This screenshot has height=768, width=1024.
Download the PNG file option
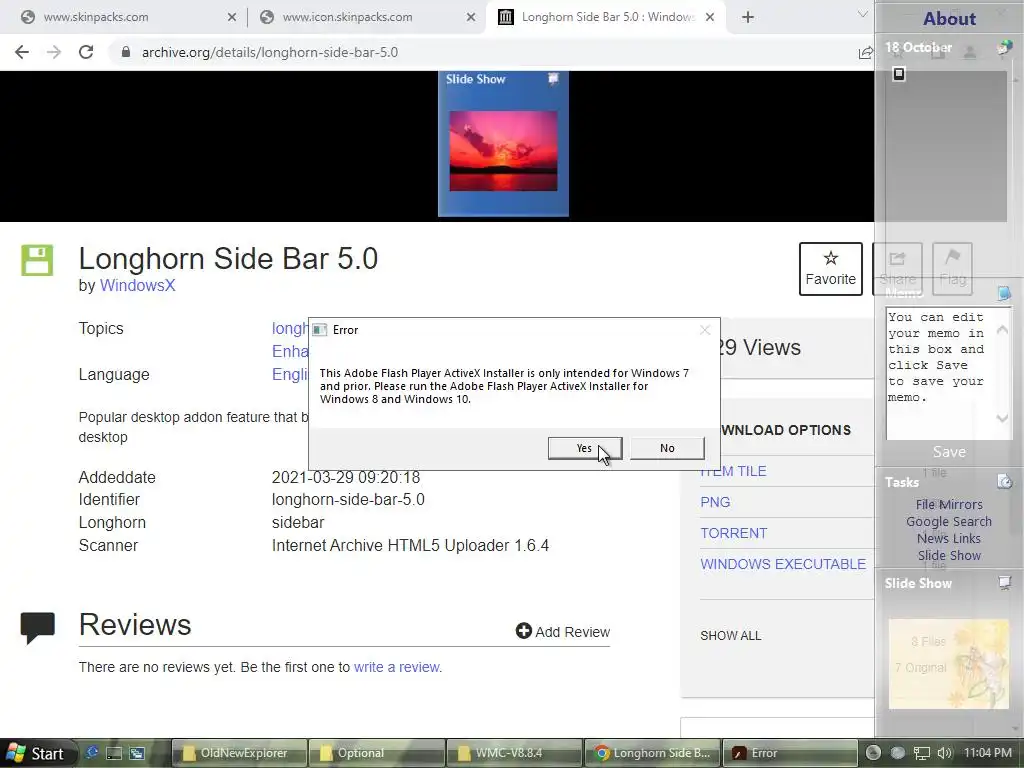point(715,502)
